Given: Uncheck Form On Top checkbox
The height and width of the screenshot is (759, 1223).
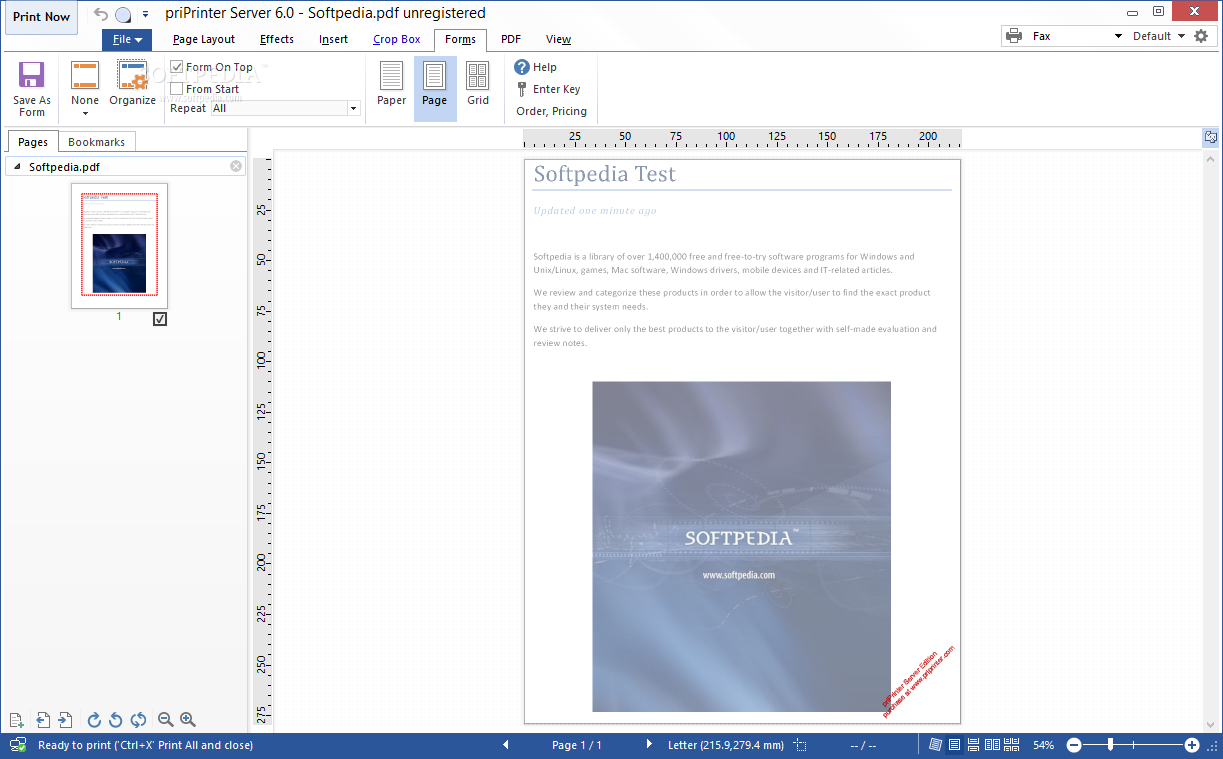Looking at the screenshot, I should (176, 67).
